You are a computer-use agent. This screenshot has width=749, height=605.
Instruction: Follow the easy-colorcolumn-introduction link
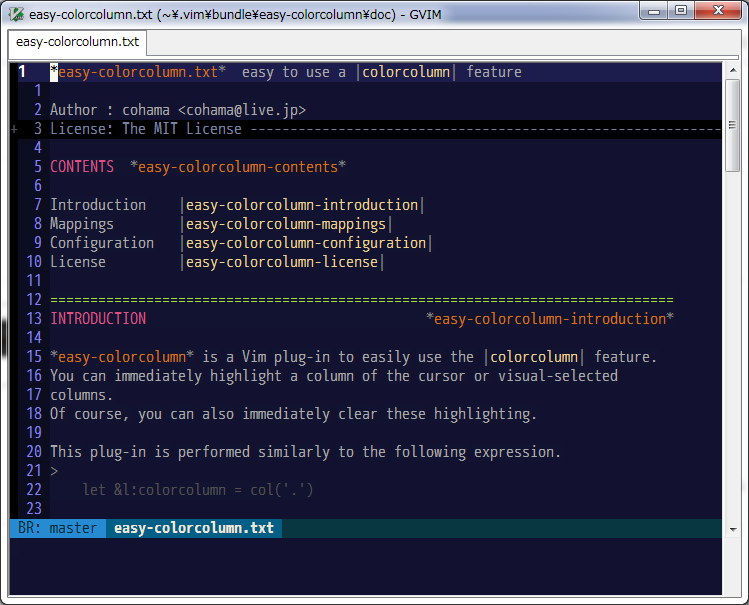(302, 205)
